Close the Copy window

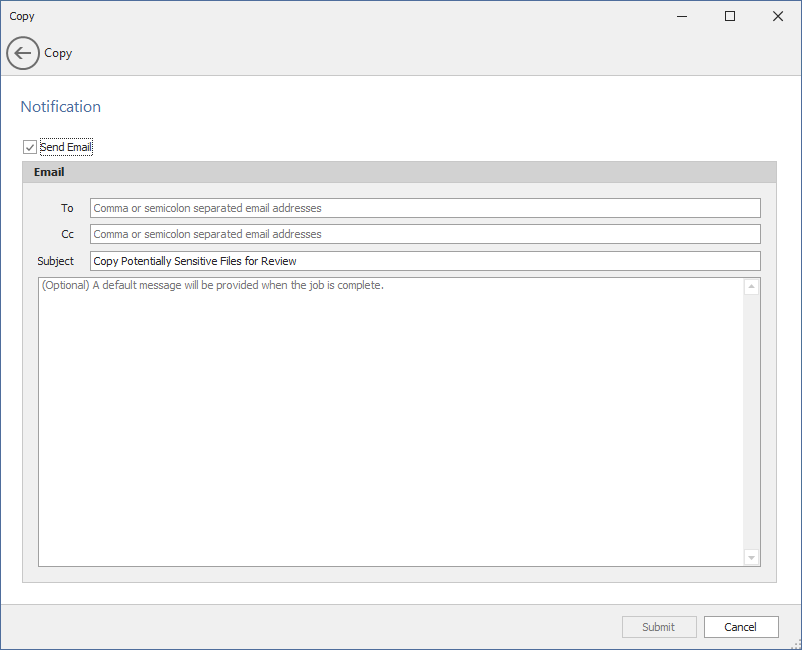(778, 16)
